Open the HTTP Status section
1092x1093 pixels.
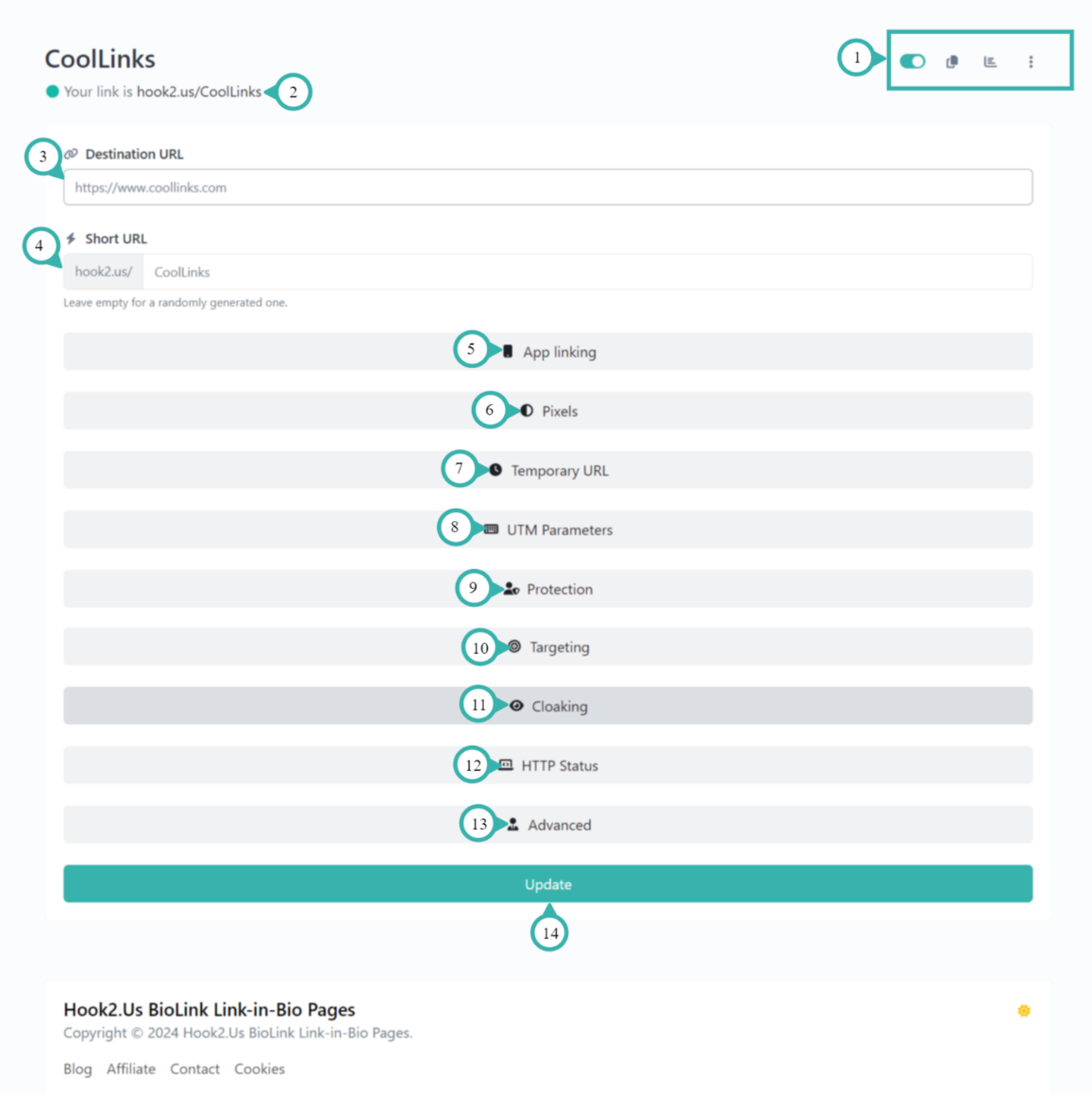[558, 765]
